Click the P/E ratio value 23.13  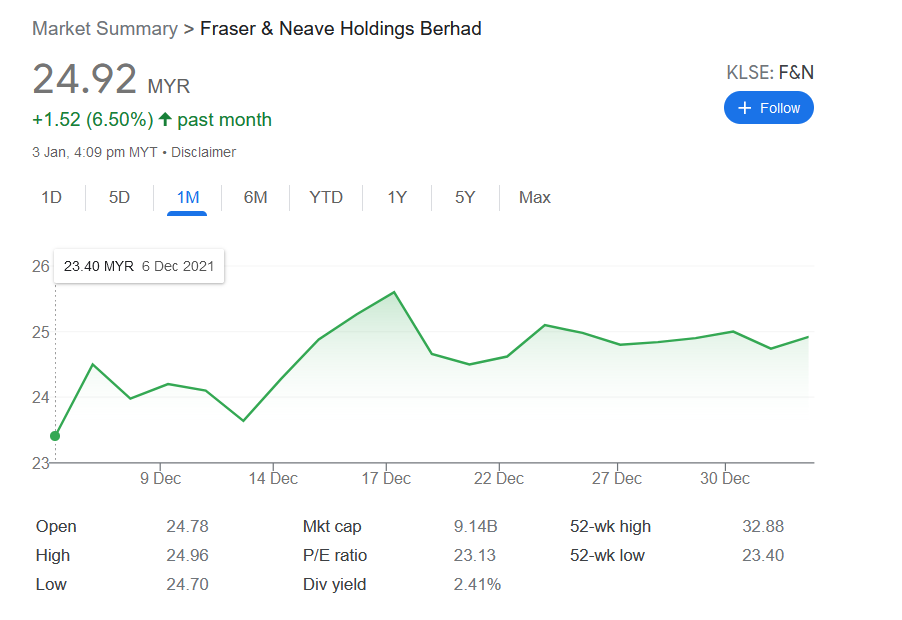(x=475, y=555)
